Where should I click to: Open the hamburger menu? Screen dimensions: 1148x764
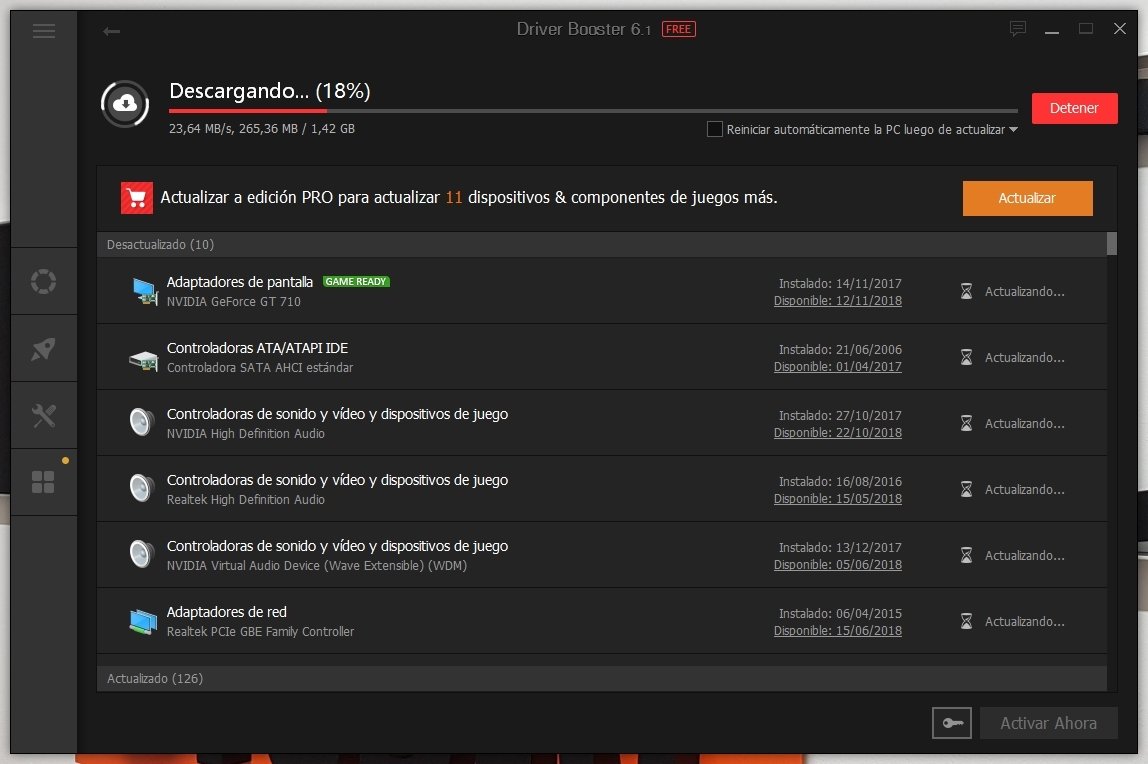(x=44, y=30)
